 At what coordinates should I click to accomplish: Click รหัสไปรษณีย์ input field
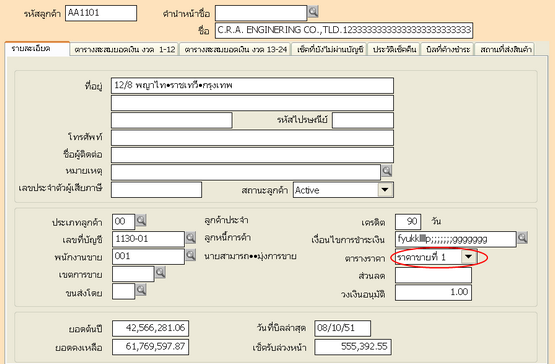click(363, 120)
